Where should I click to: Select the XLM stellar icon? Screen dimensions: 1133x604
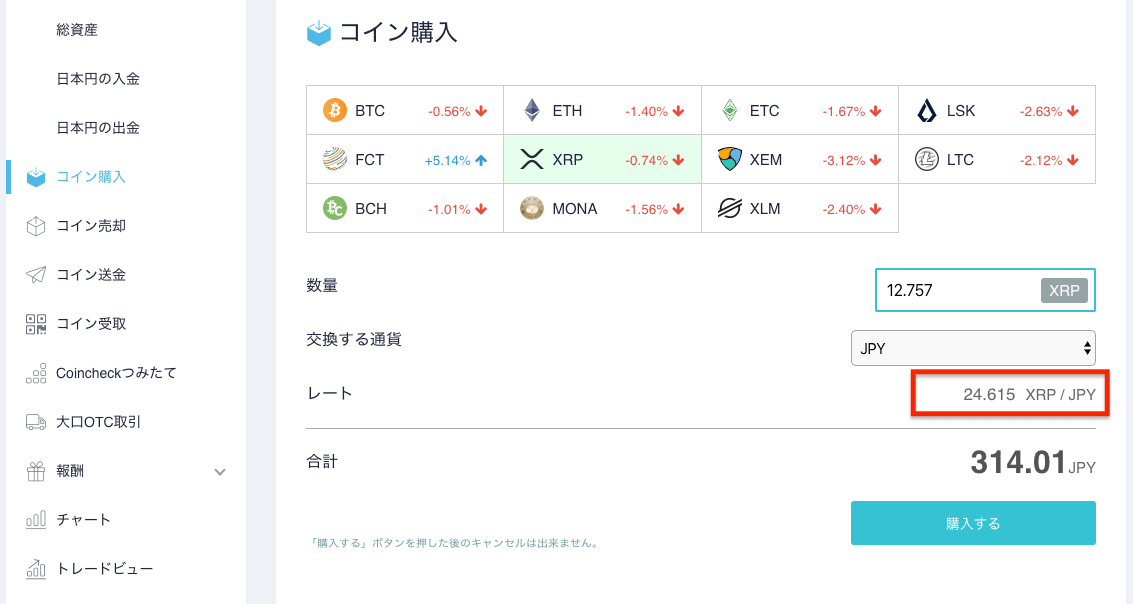click(730, 208)
